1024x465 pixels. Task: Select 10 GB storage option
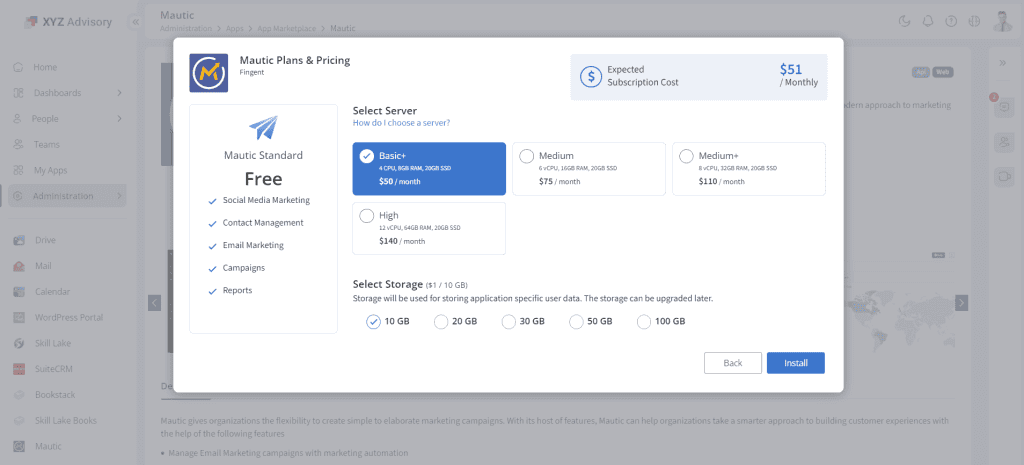[x=373, y=321]
